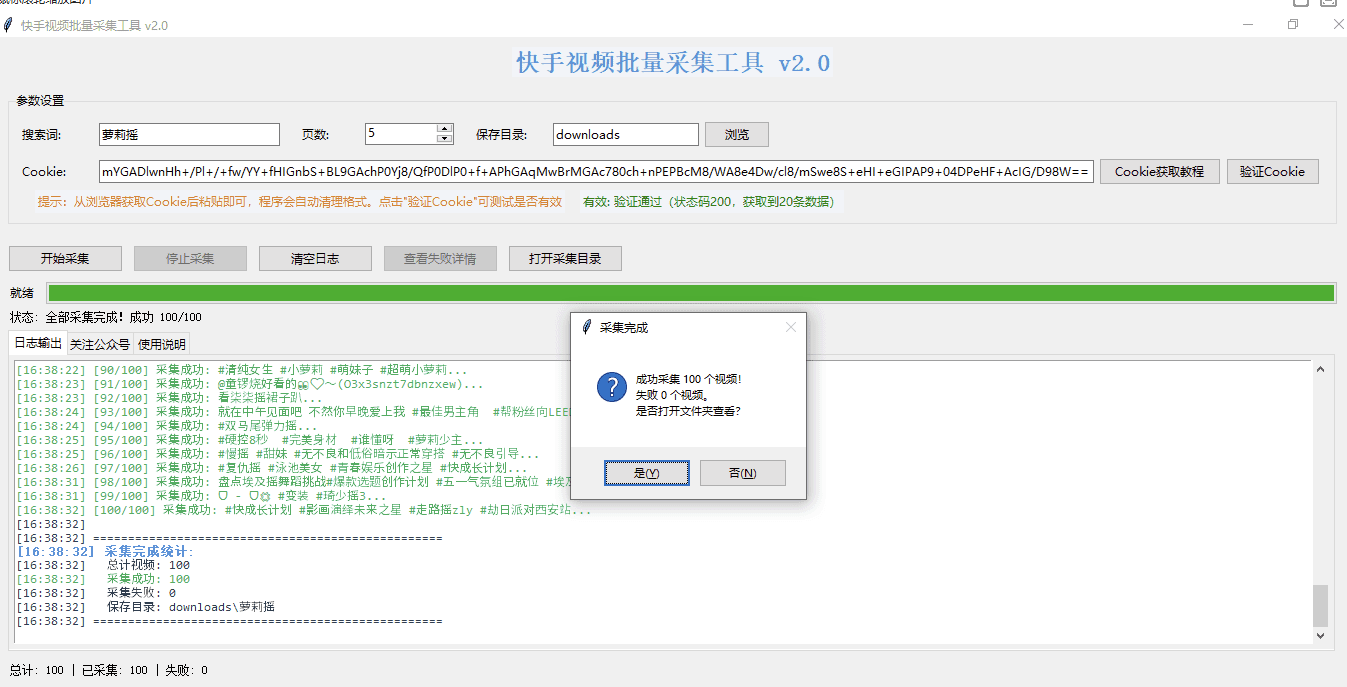1347x687 pixels.
Task: Click the 验证Cookie button
Action: [x=1272, y=171]
